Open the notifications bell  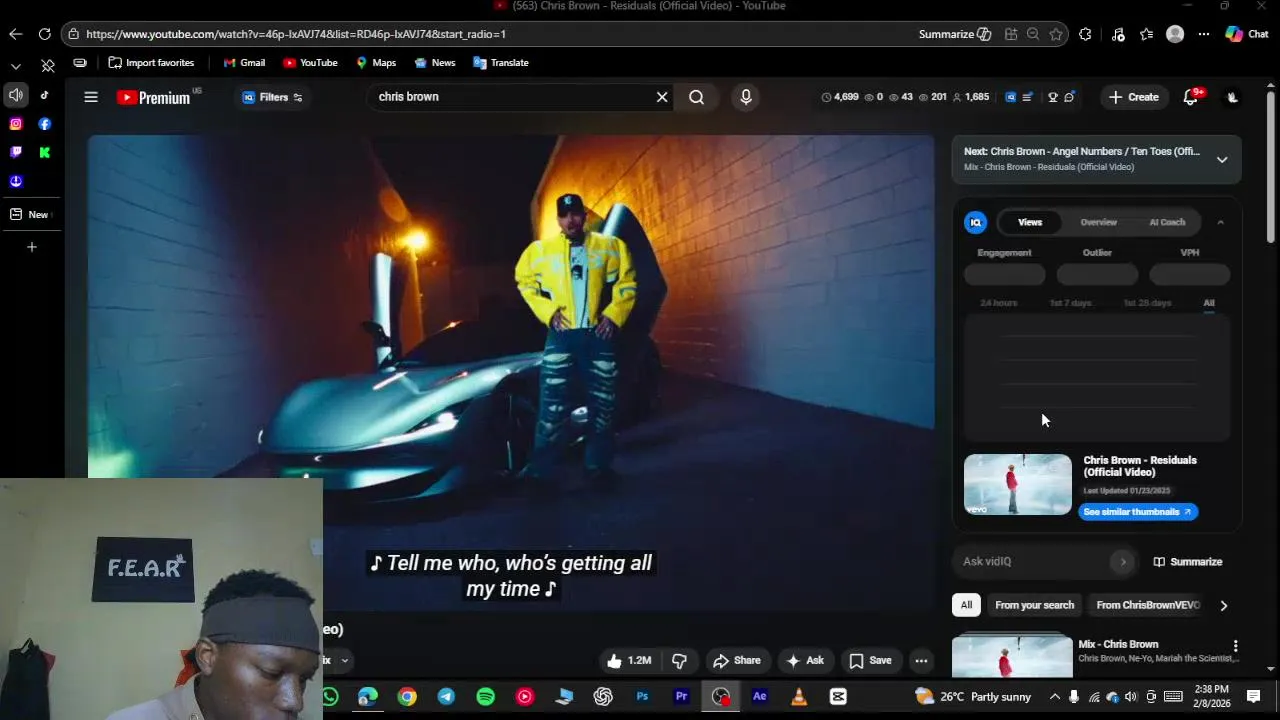pos(1190,97)
